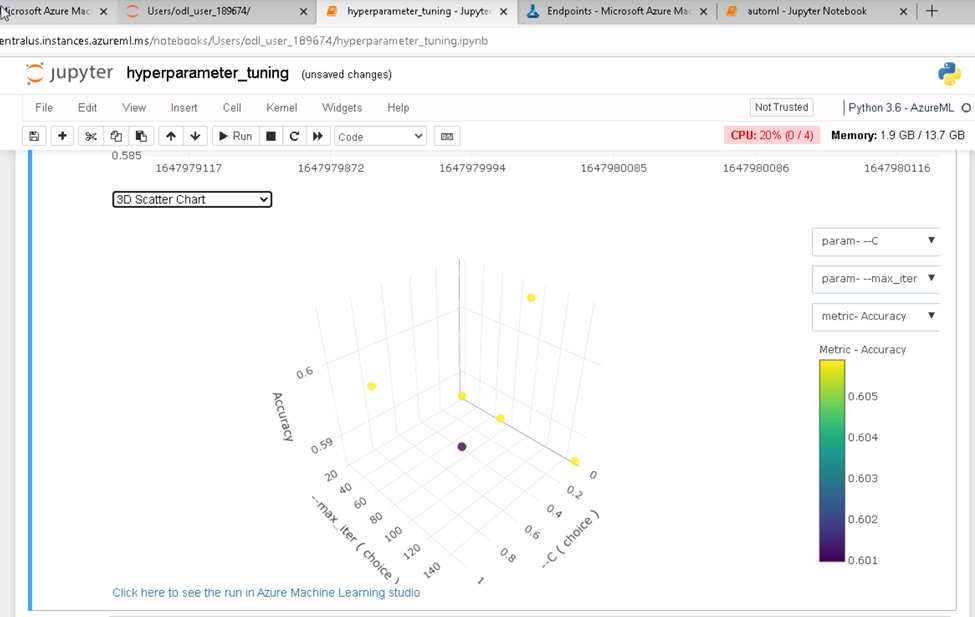The image size is (975, 617).
Task: Click the hyperparameter_tuning notebook title
Action: (207, 73)
